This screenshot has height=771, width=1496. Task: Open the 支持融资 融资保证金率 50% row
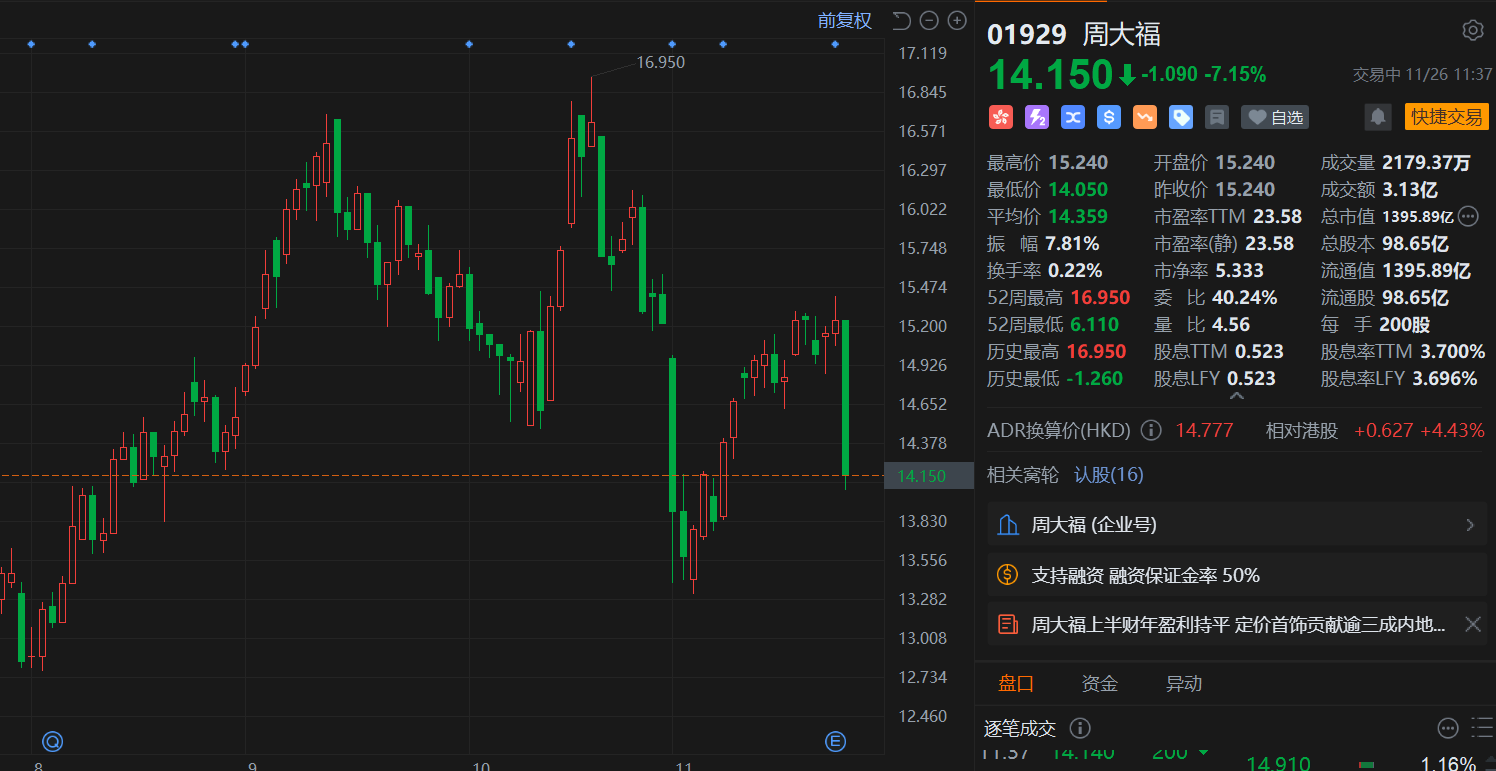(1236, 575)
